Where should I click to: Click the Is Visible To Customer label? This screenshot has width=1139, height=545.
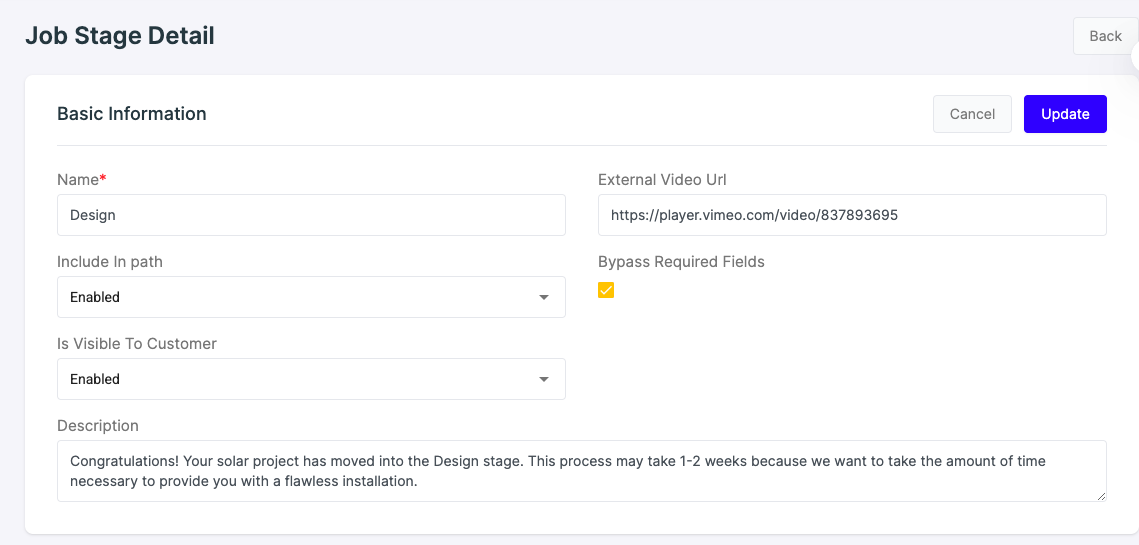(137, 344)
